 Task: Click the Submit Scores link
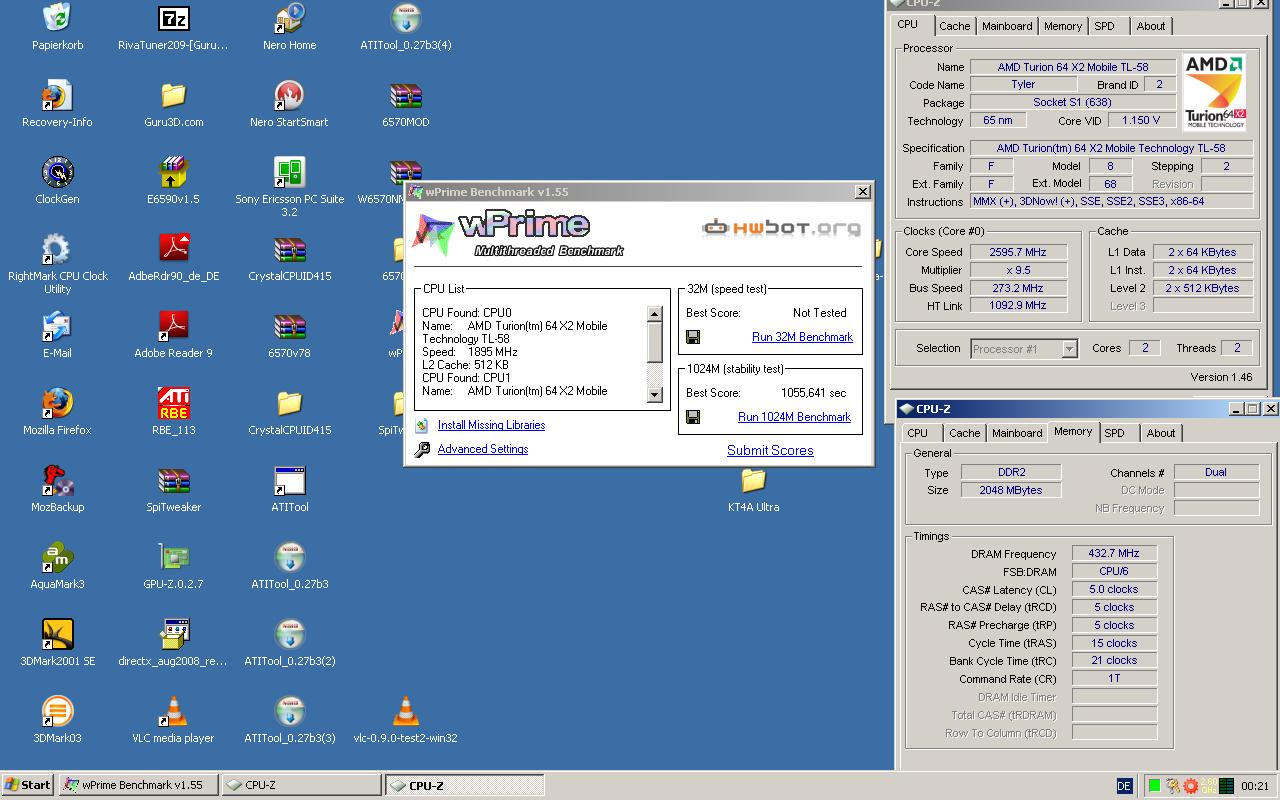(770, 450)
